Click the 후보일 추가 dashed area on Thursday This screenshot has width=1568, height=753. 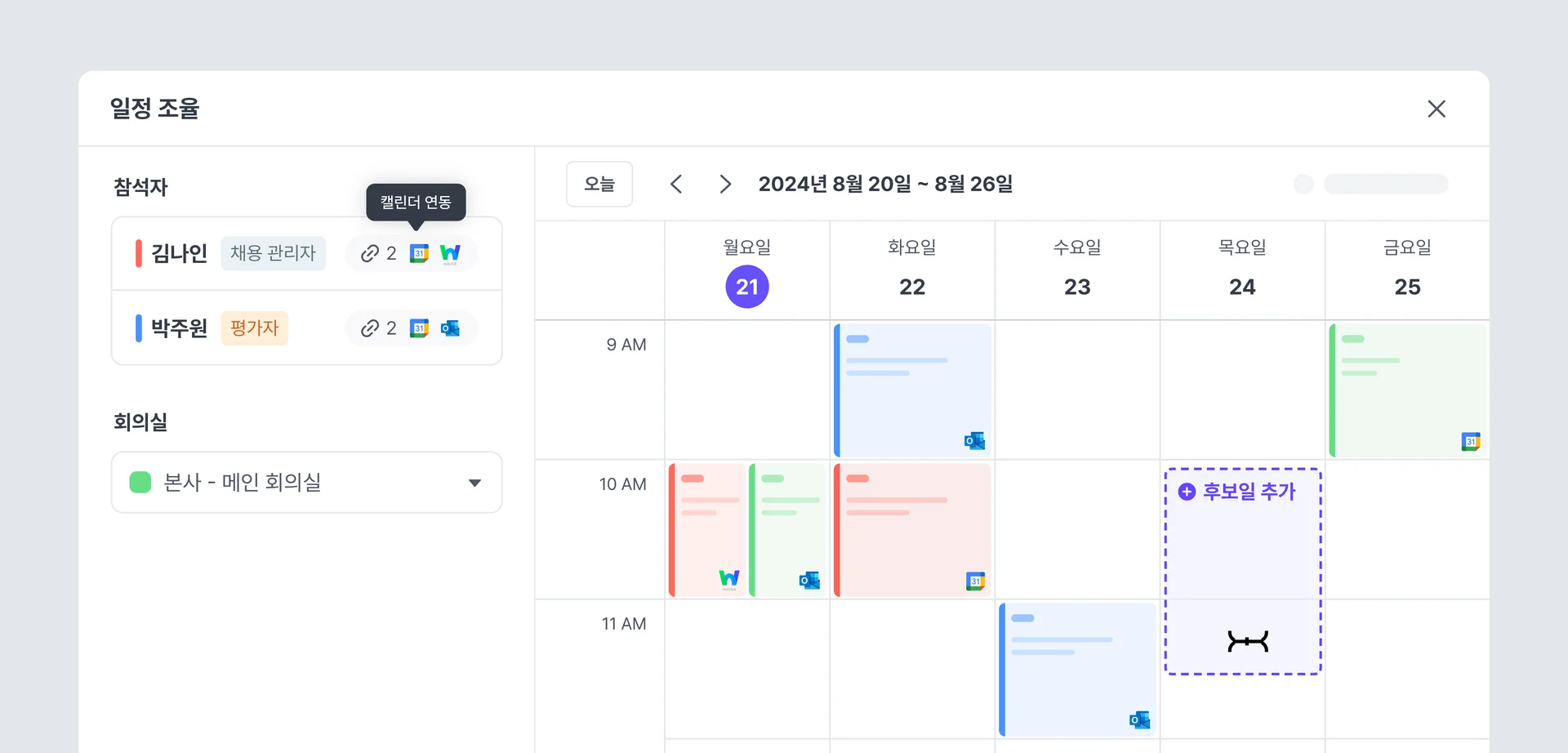(x=1242, y=569)
